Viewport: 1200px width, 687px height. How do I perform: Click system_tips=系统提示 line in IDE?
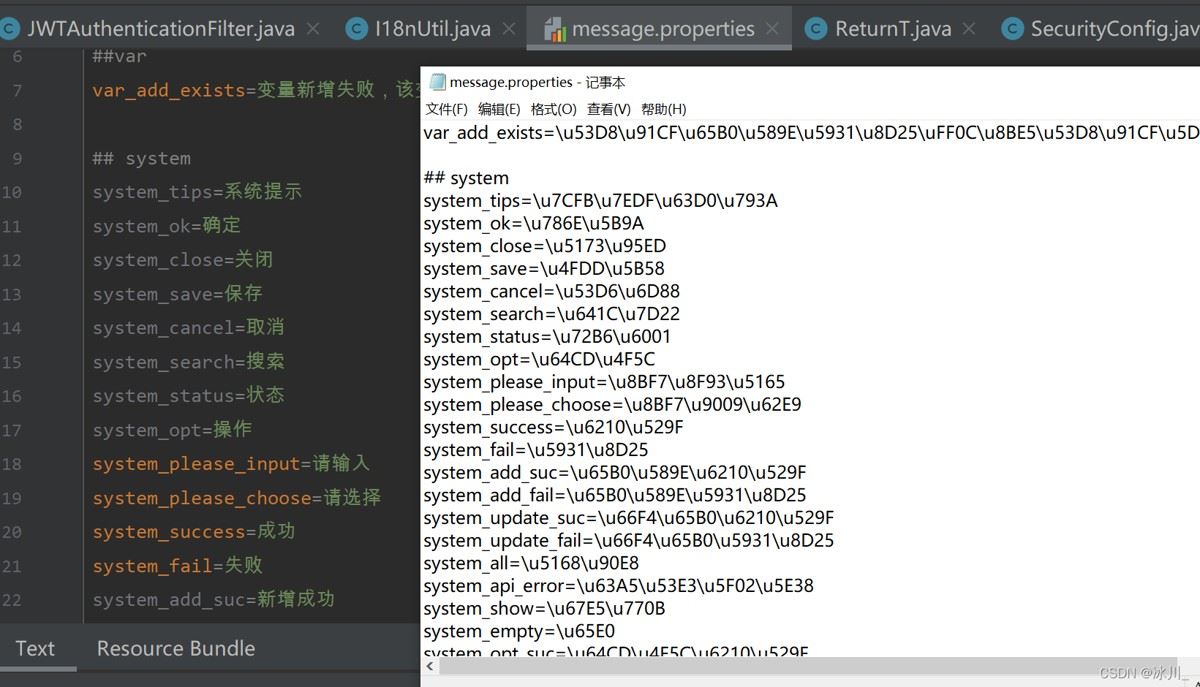point(197,192)
